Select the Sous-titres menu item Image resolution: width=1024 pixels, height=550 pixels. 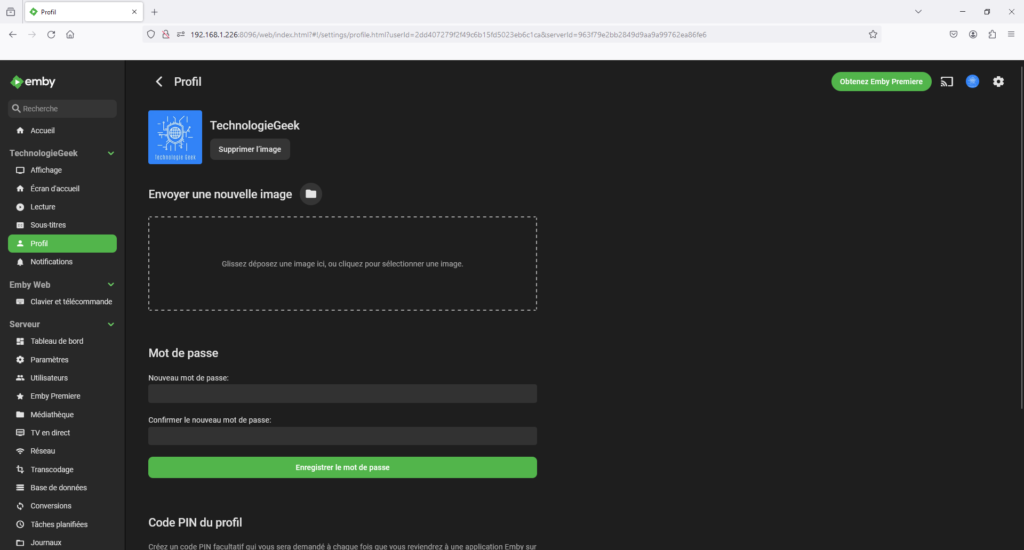(x=48, y=225)
